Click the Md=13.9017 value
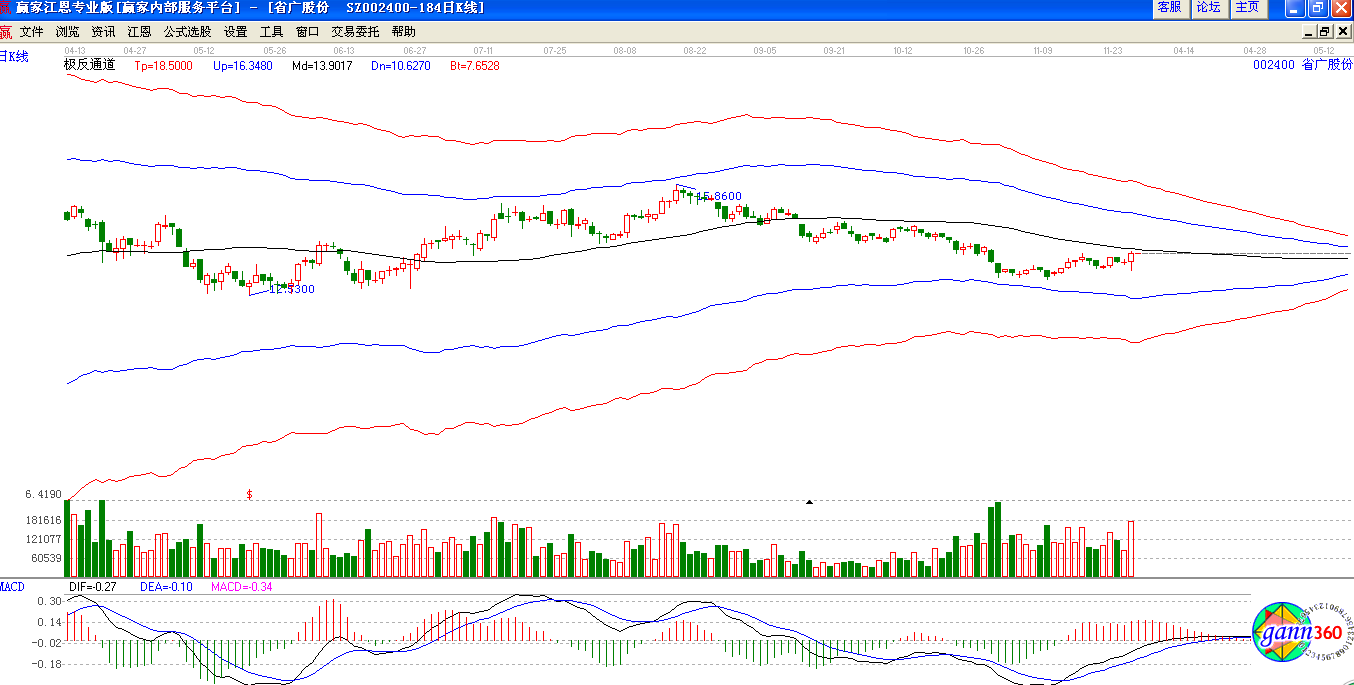Viewport: 1354px width, 685px height. 322,66
